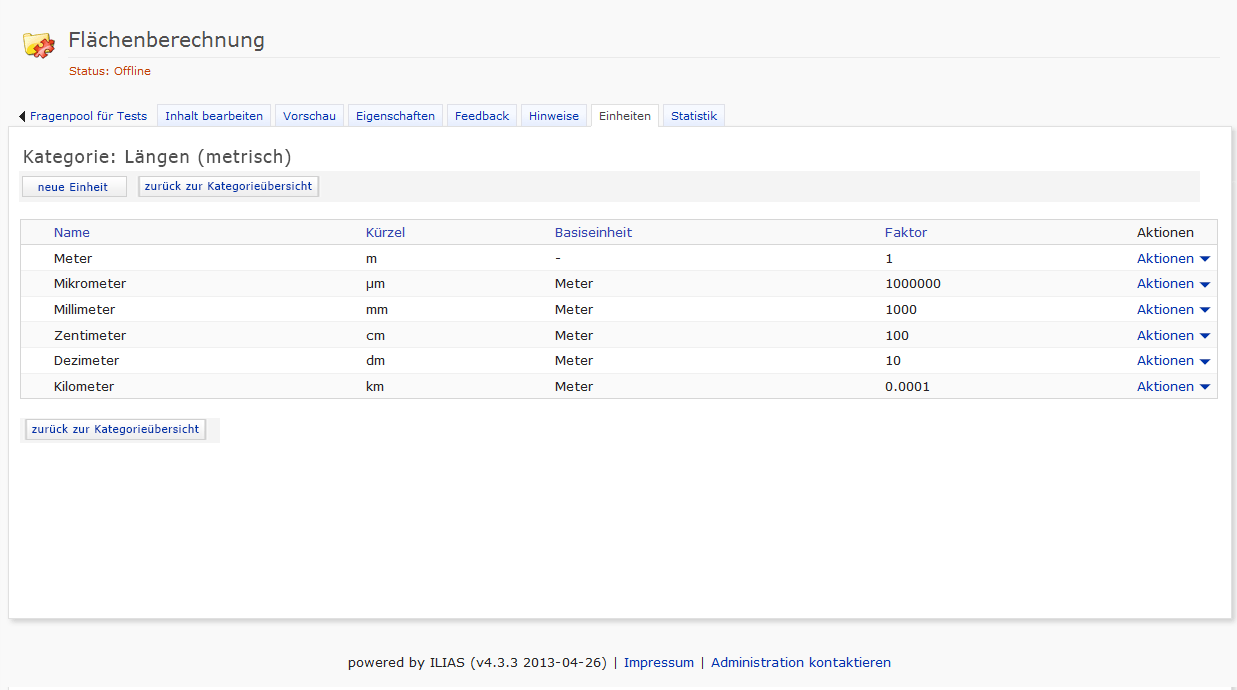Click bottom zurück zur Kategorieübersicht button
Viewport: 1237px width, 690px height.
click(x=115, y=429)
